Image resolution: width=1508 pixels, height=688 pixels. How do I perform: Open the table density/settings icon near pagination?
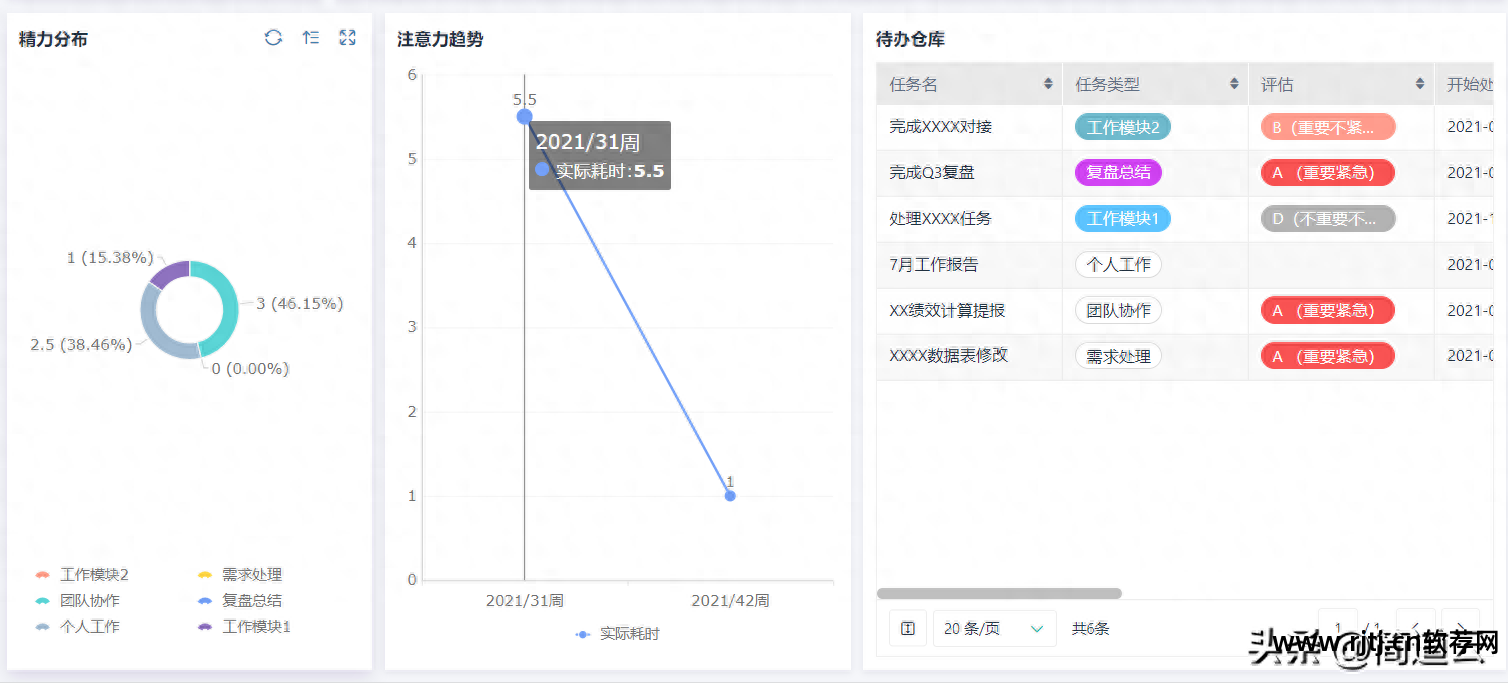[x=907, y=627]
